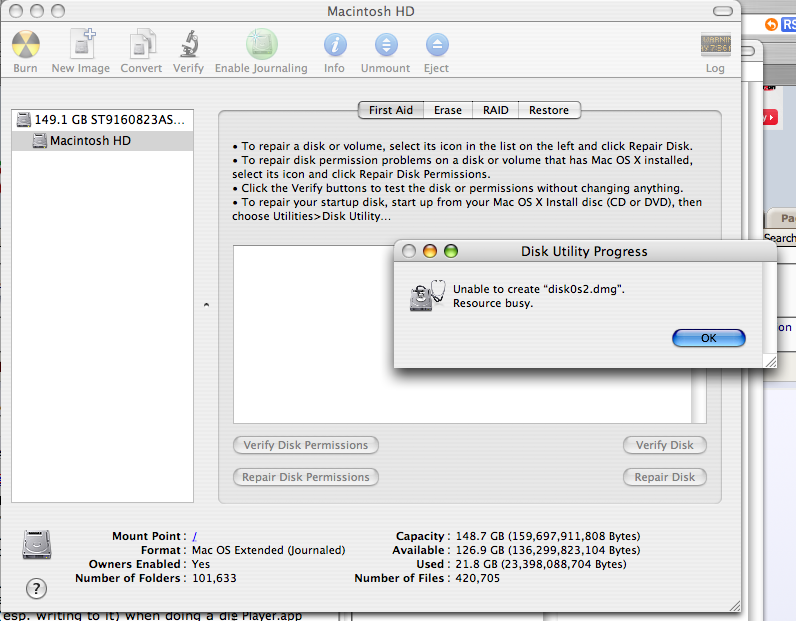The image size is (796, 621).
Task: Zoom the Disk Utility Progress dialog
Action: click(x=451, y=251)
